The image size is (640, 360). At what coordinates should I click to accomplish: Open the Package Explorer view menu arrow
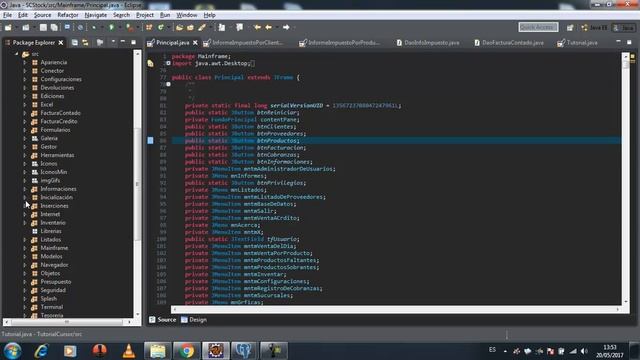(x=113, y=42)
